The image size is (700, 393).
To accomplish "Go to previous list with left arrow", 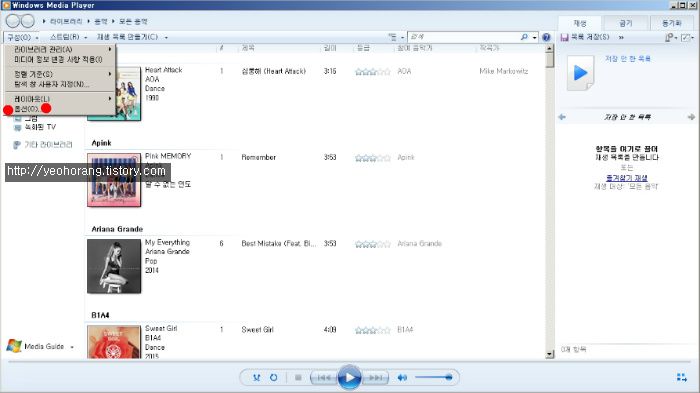I will pyautogui.click(x=562, y=117).
